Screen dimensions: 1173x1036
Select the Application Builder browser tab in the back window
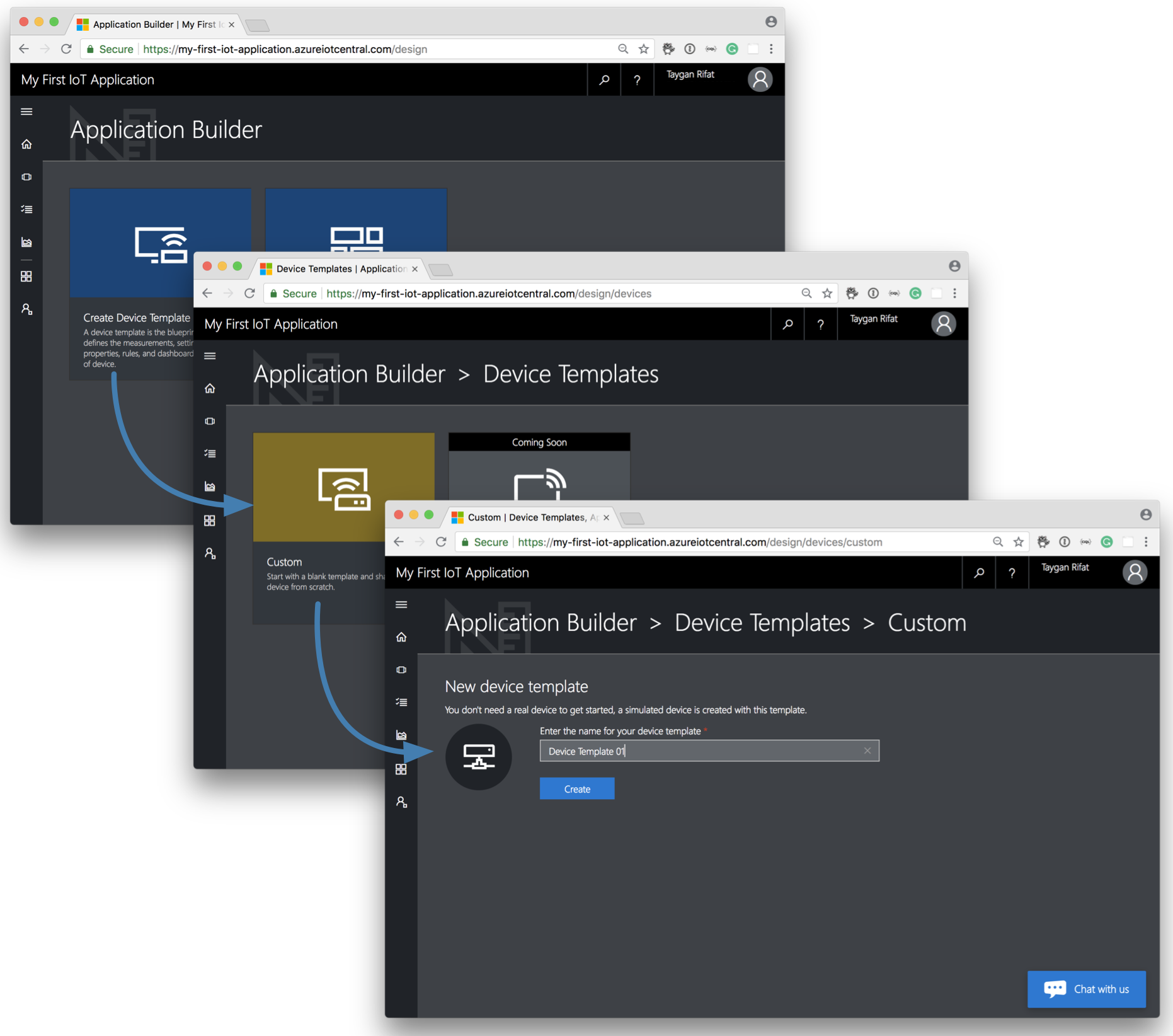[x=154, y=24]
